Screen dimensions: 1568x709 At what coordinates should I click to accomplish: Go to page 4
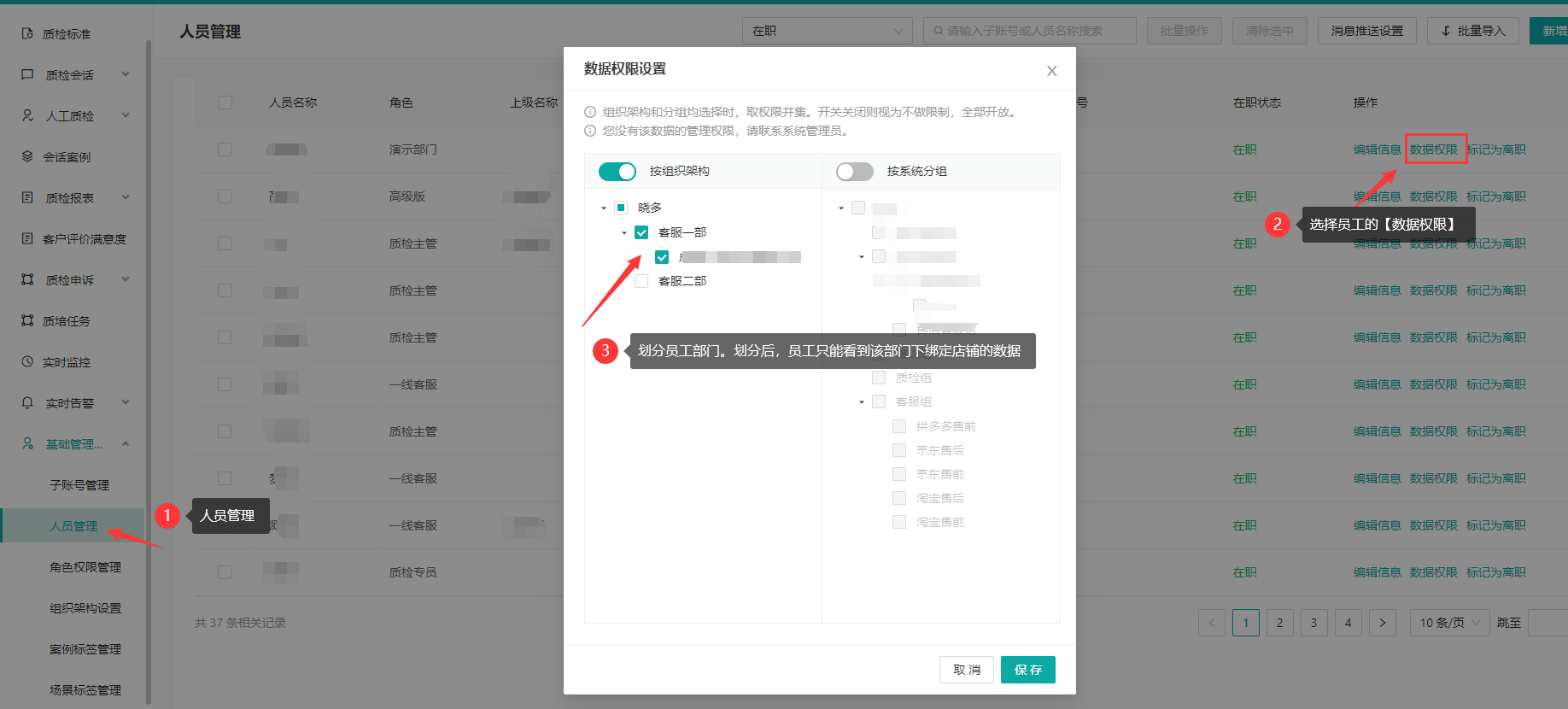click(x=1349, y=623)
